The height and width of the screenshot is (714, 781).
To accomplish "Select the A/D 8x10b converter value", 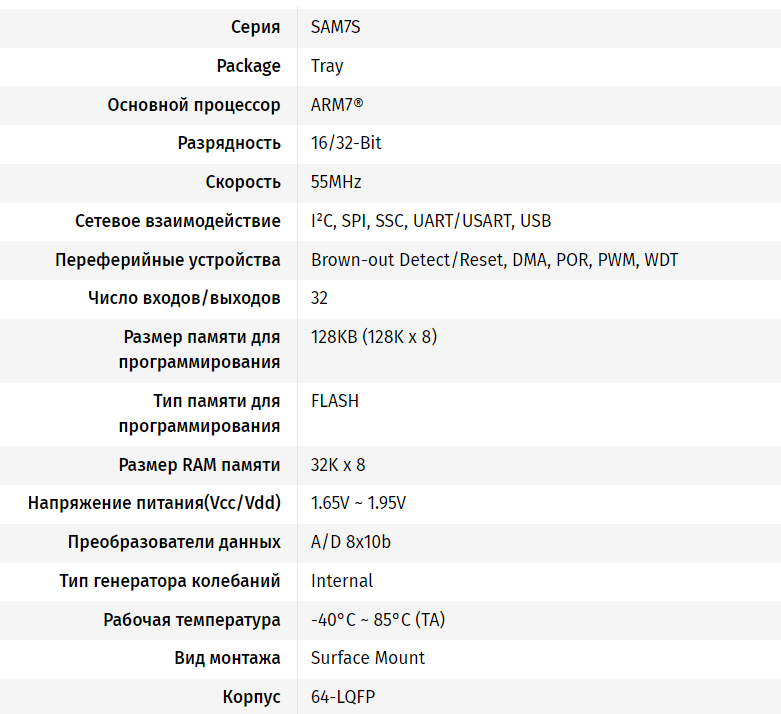I will point(351,542).
